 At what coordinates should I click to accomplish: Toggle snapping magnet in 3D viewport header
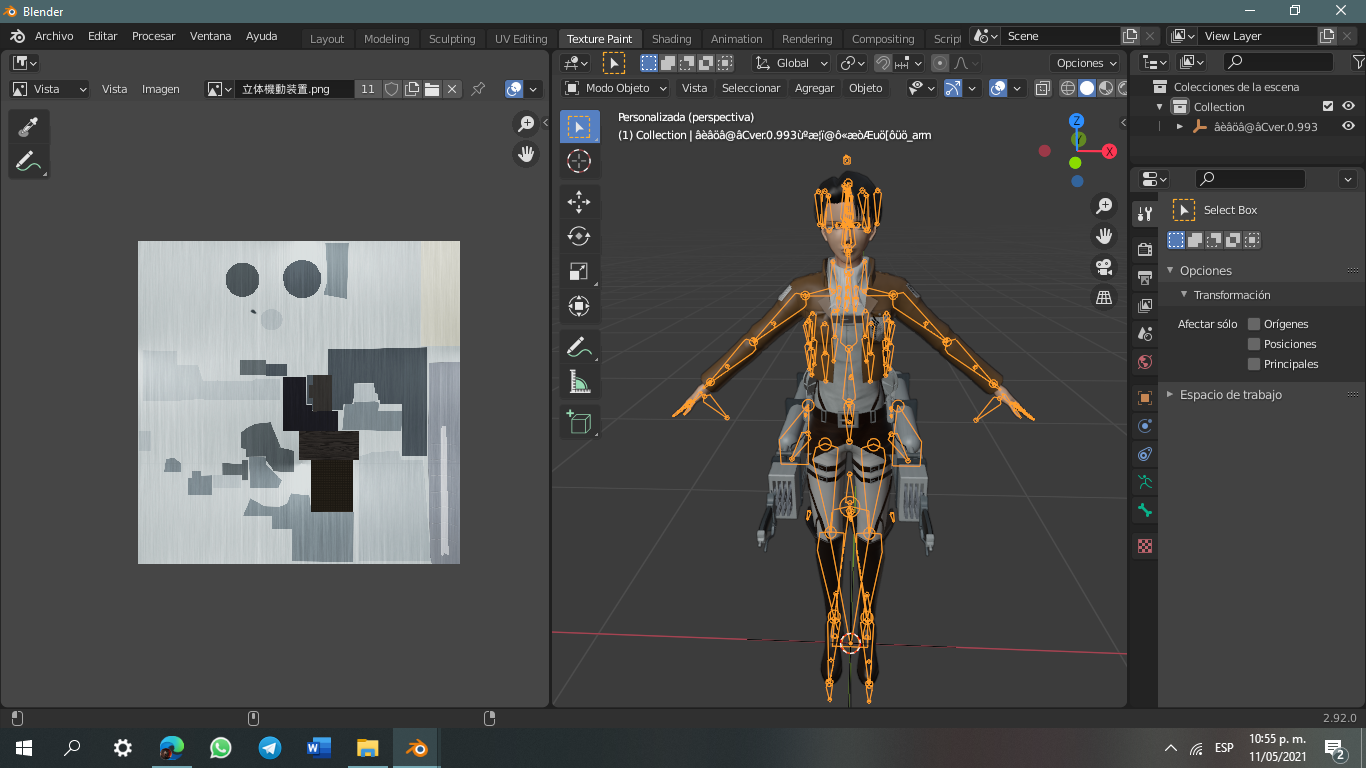(883, 63)
